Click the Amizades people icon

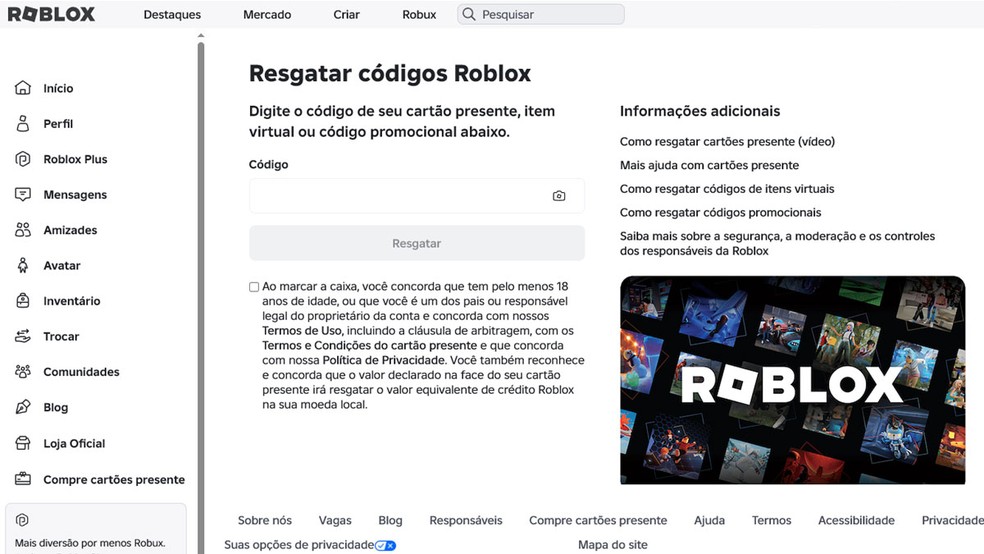click(23, 230)
